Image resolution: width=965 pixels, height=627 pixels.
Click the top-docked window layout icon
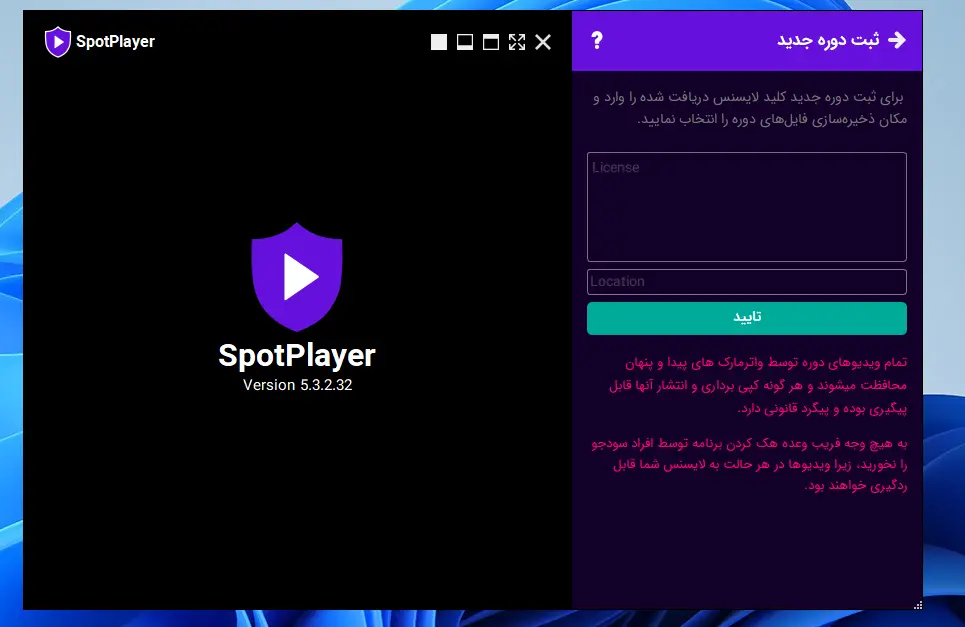(x=491, y=42)
